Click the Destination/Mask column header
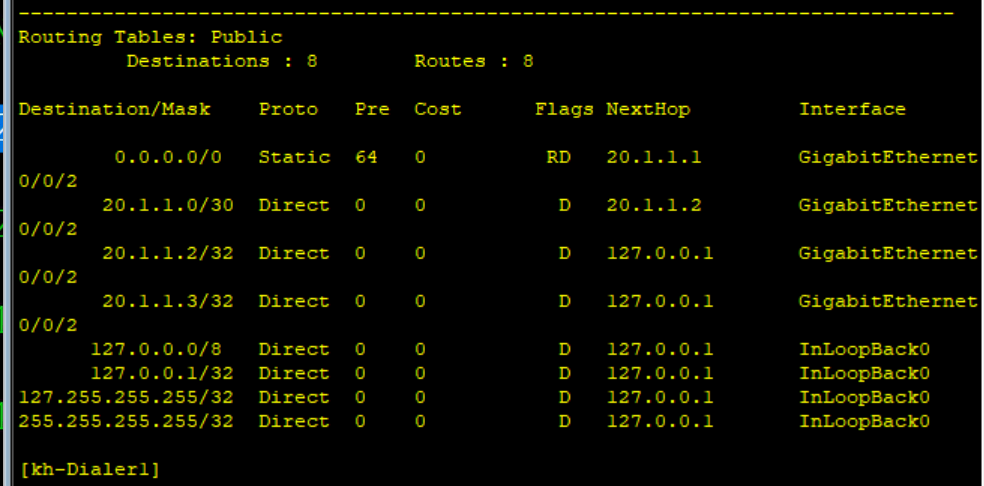Viewport: 984px width, 486px height. (114, 109)
